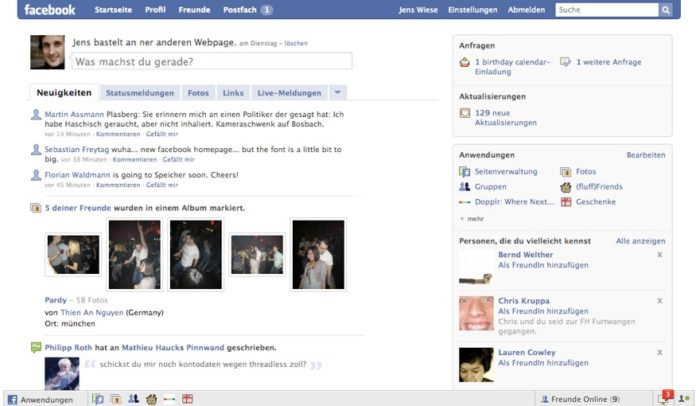
Task: Open Freunde in the top navigation
Action: [194, 10]
